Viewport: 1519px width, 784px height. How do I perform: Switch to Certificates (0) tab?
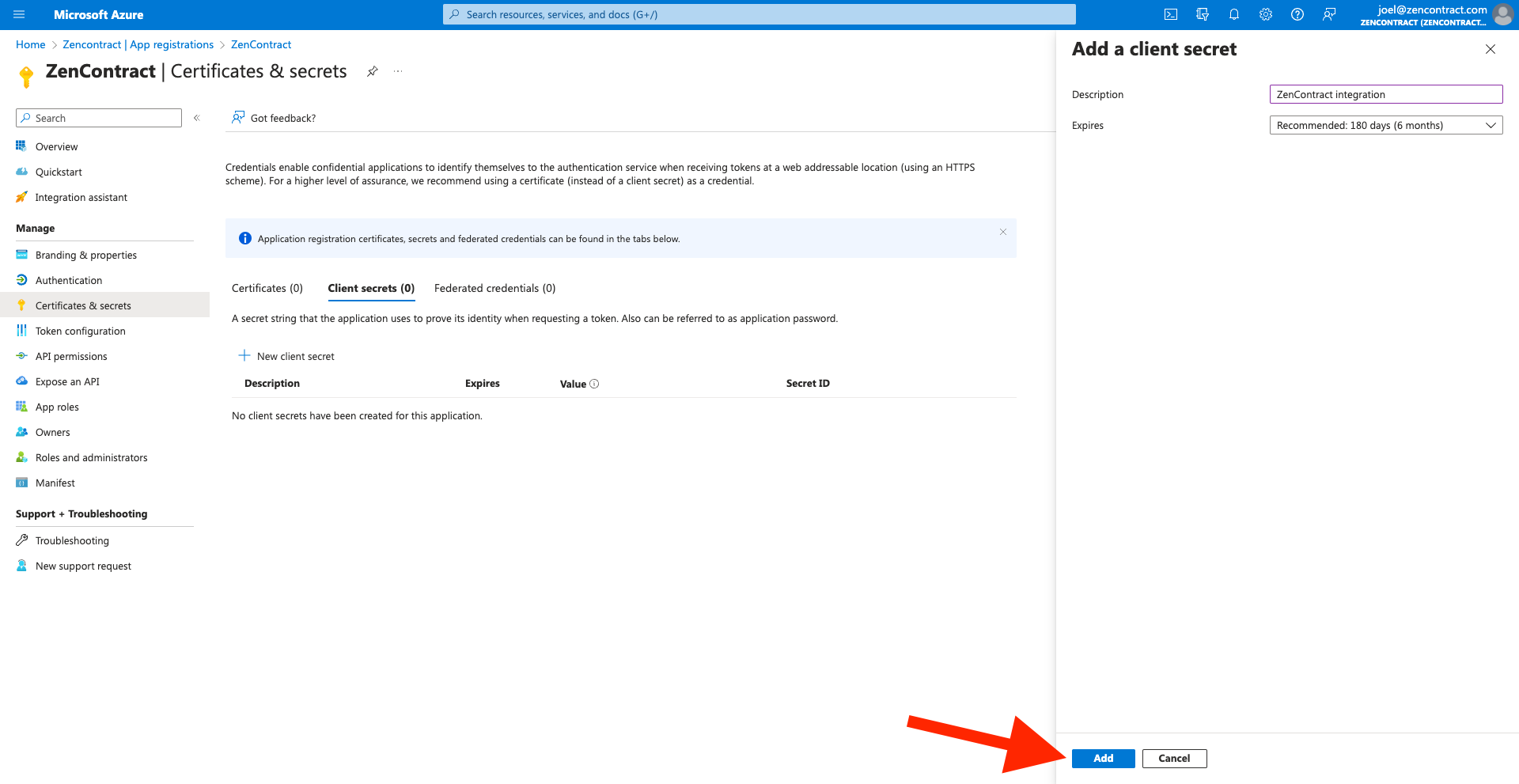tap(267, 288)
